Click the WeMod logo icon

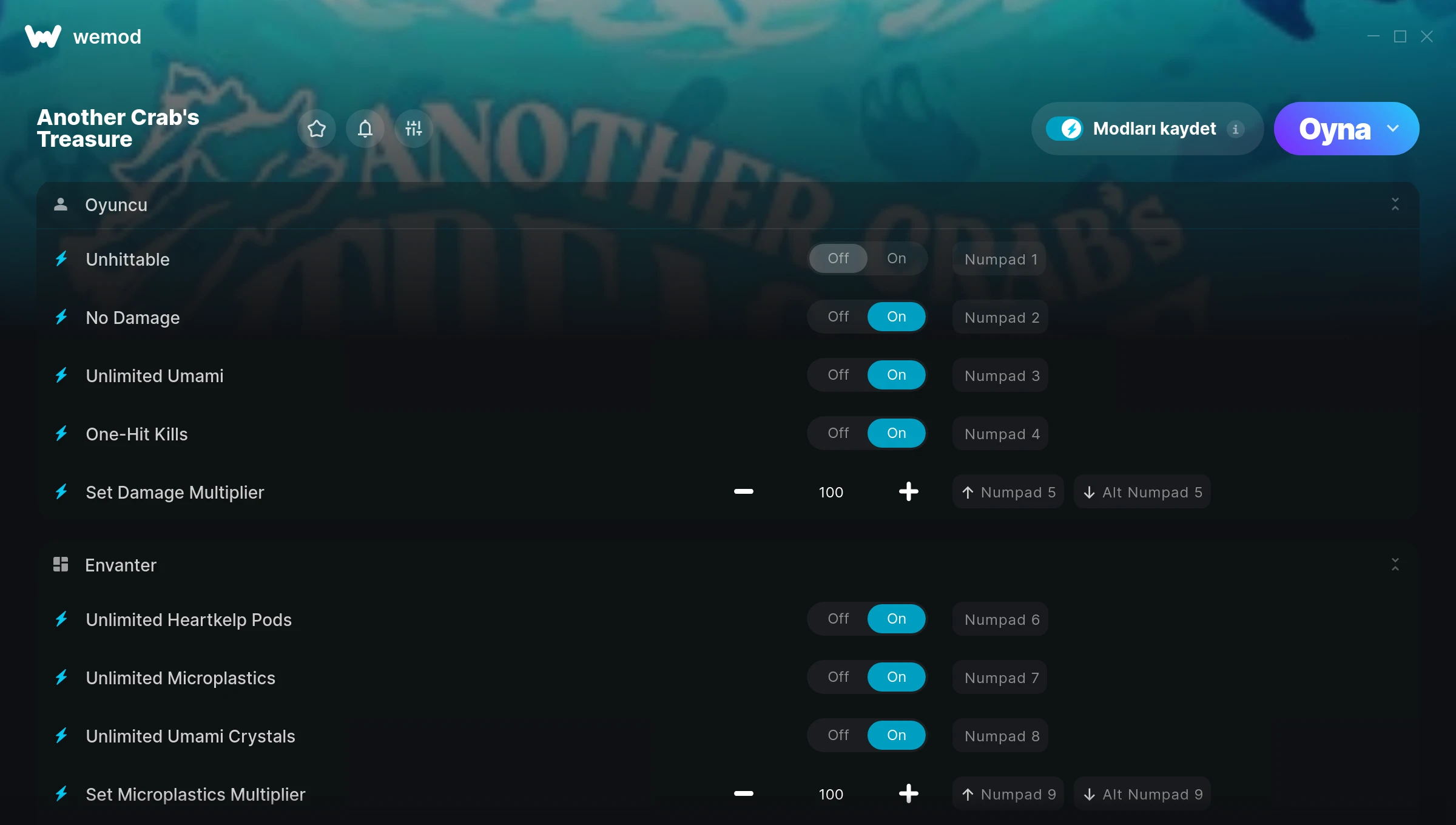pos(43,36)
